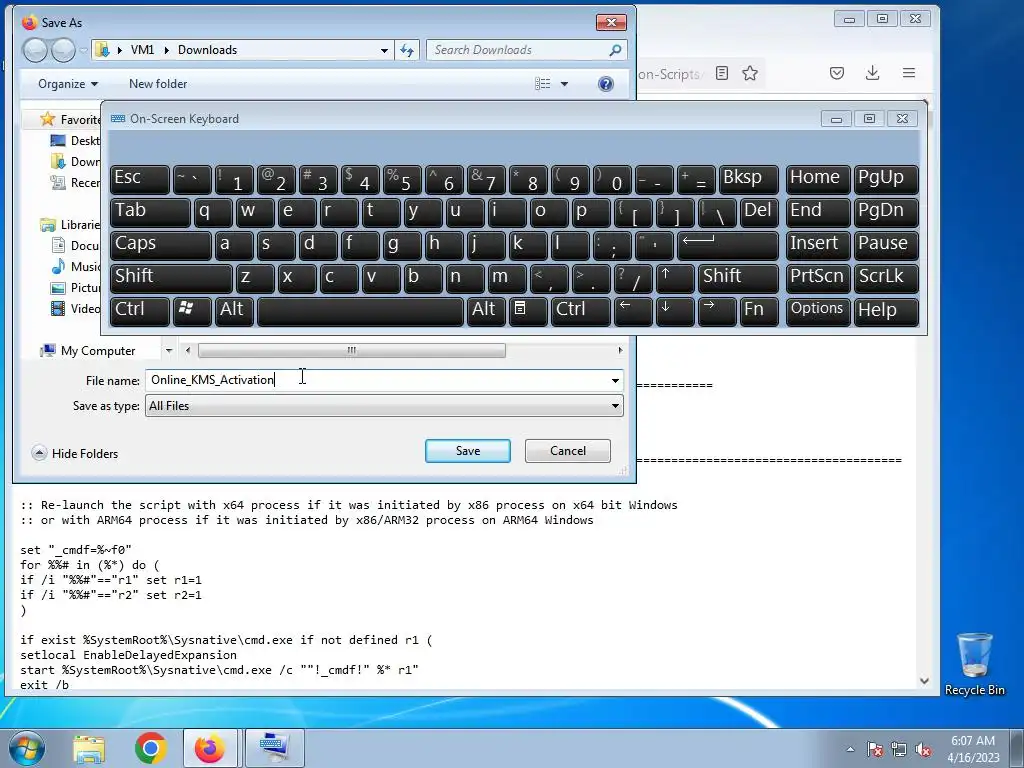Click the horizontal scrollbar right arrow
This screenshot has width=1024, height=768.
(620, 351)
